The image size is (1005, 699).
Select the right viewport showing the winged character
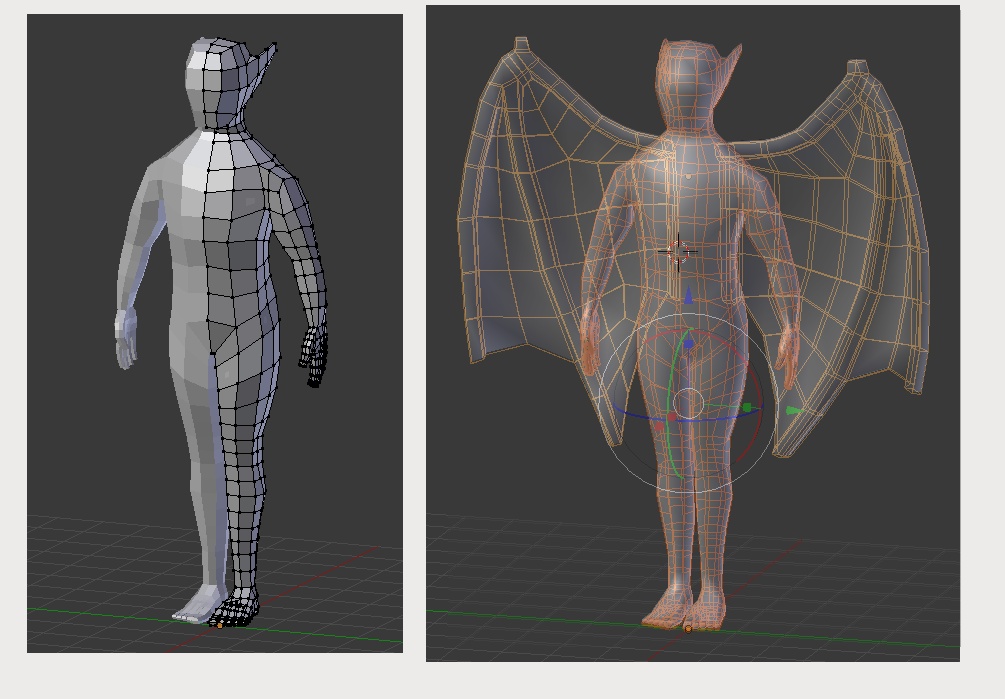pos(693,333)
